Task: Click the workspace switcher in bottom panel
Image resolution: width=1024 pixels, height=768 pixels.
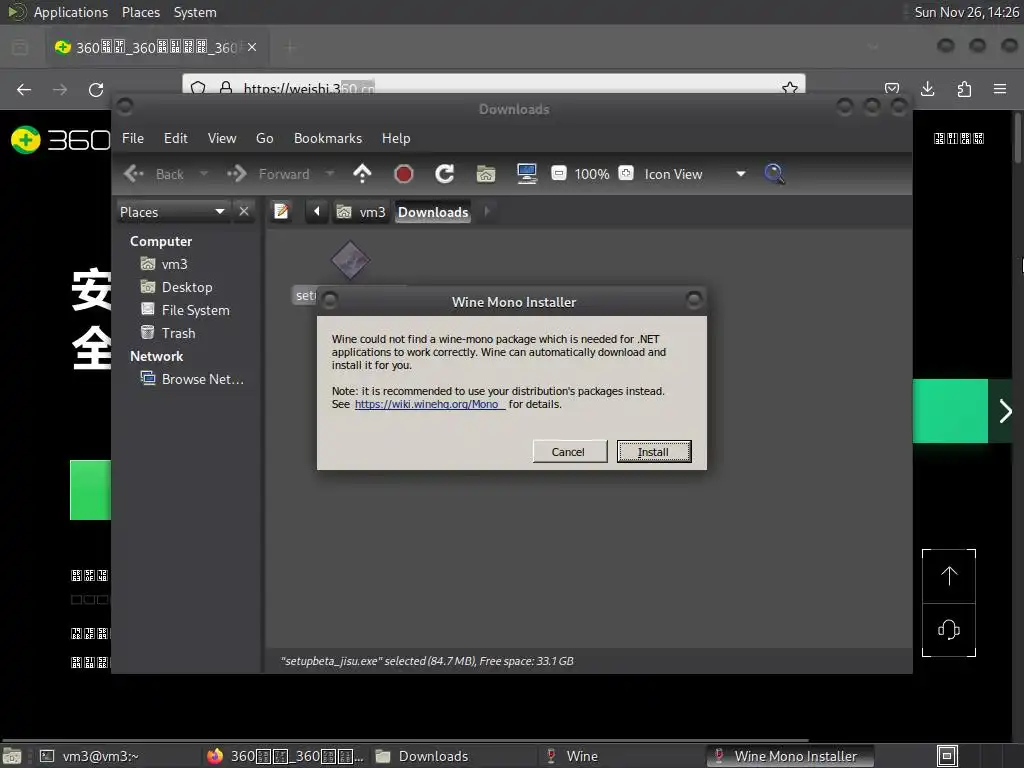Action: click(x=948, y=756)
